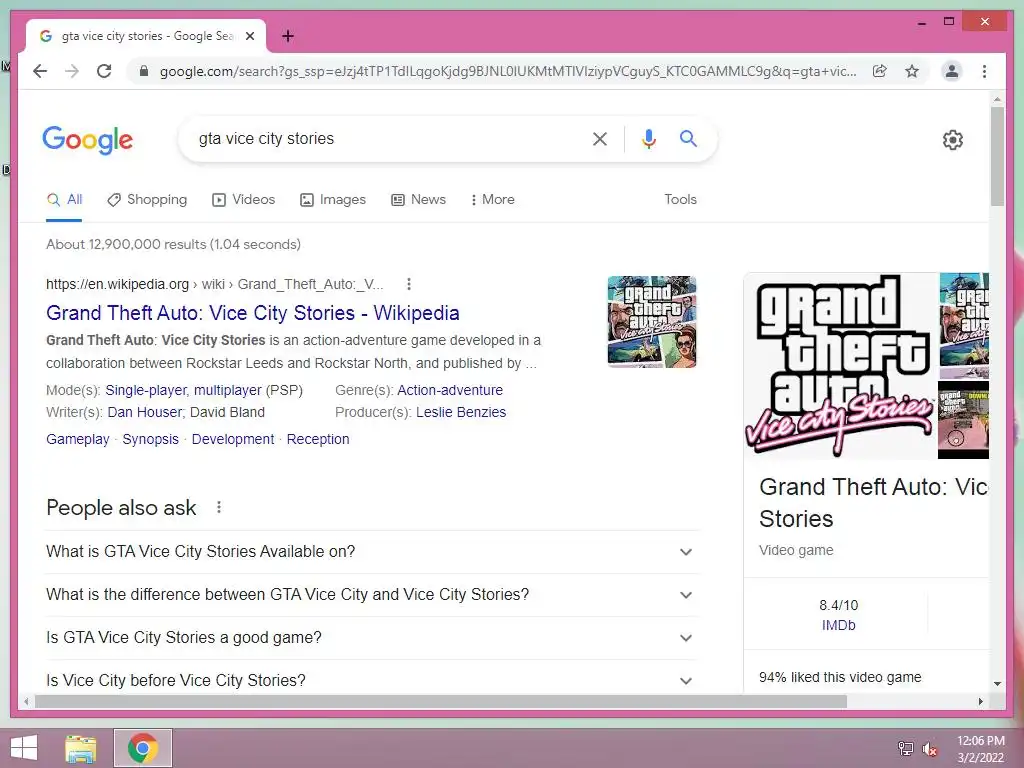This screenshot has width=1024, height=768.
Task: Expand difference between Vice City question
Action: [371, 595]
